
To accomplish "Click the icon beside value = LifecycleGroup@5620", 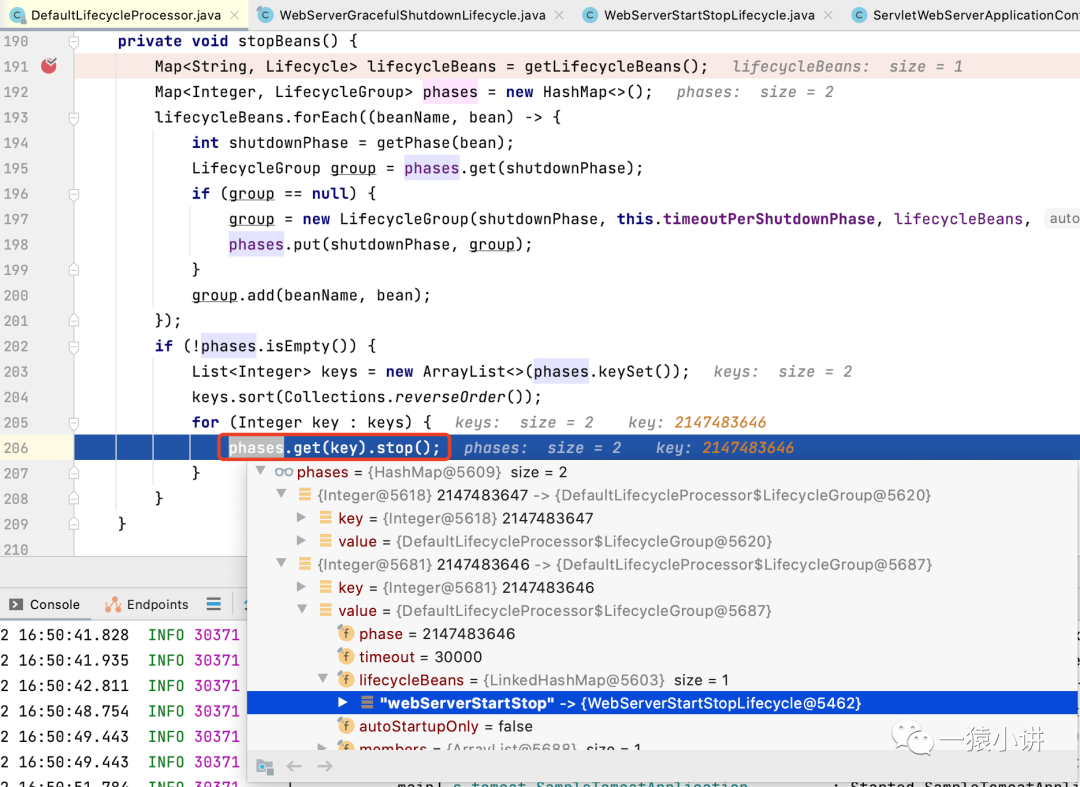I will (326, 541).
